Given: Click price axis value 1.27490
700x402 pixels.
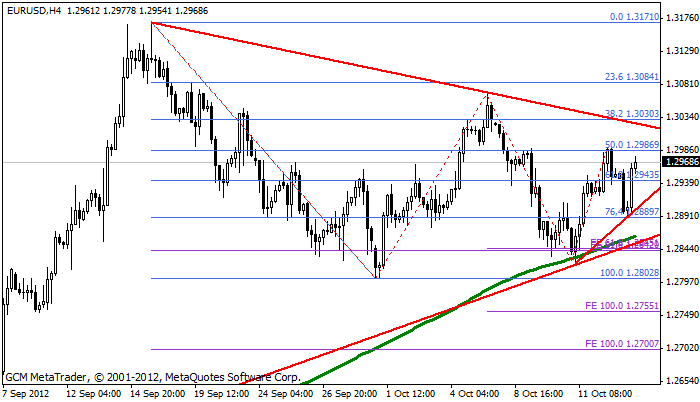Looking at the screenshot, I should [x=682, y=315].
